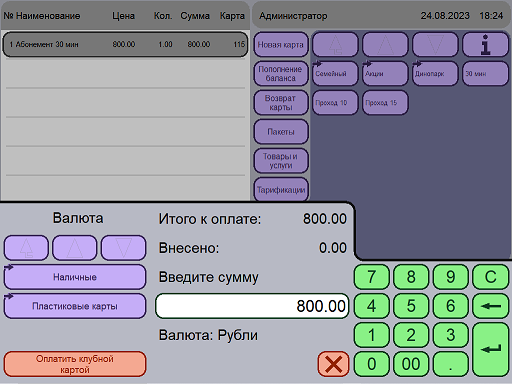Expand the Пластиковые карты payment group
Viewport: 512px width, 384px height.
[75, 306]
